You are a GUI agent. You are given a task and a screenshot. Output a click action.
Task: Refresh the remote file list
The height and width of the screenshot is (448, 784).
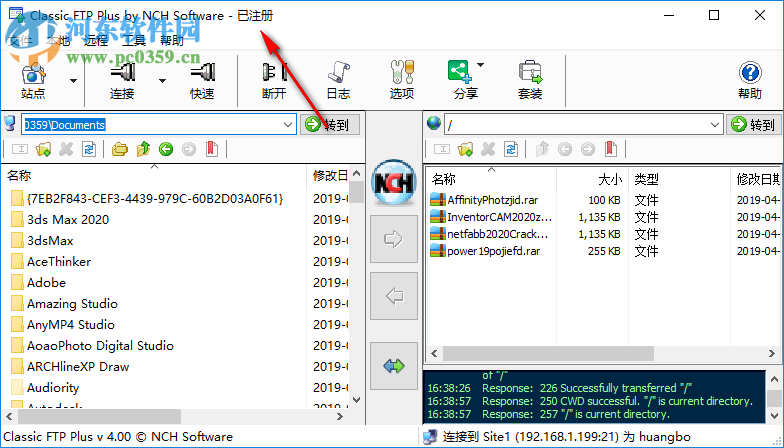point(511,149)
